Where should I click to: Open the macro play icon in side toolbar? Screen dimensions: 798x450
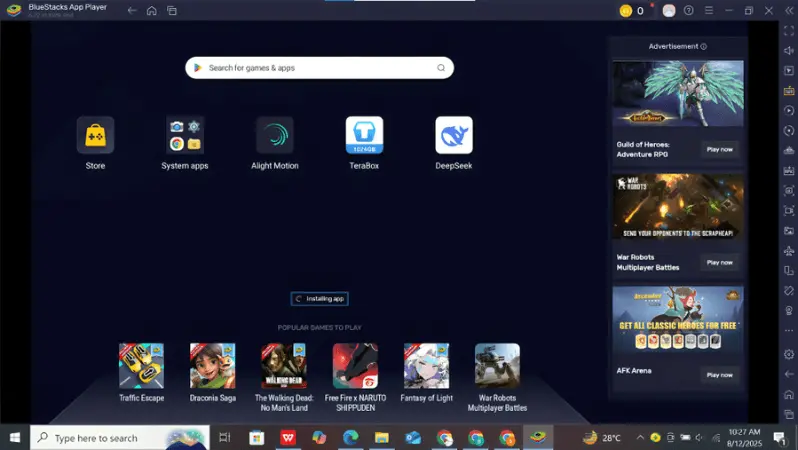click(789, 110)
